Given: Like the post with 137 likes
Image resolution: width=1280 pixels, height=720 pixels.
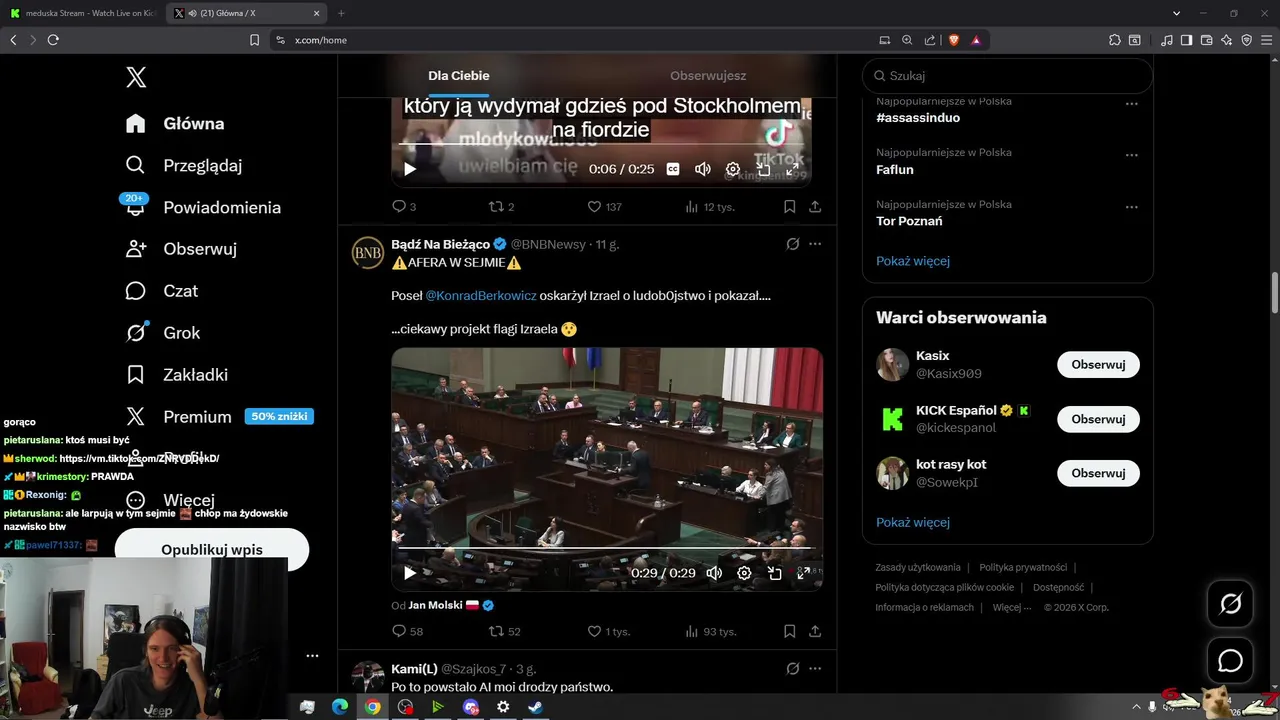Looking at the screenshot, I should pyautogui.click(x=604, y=207).
